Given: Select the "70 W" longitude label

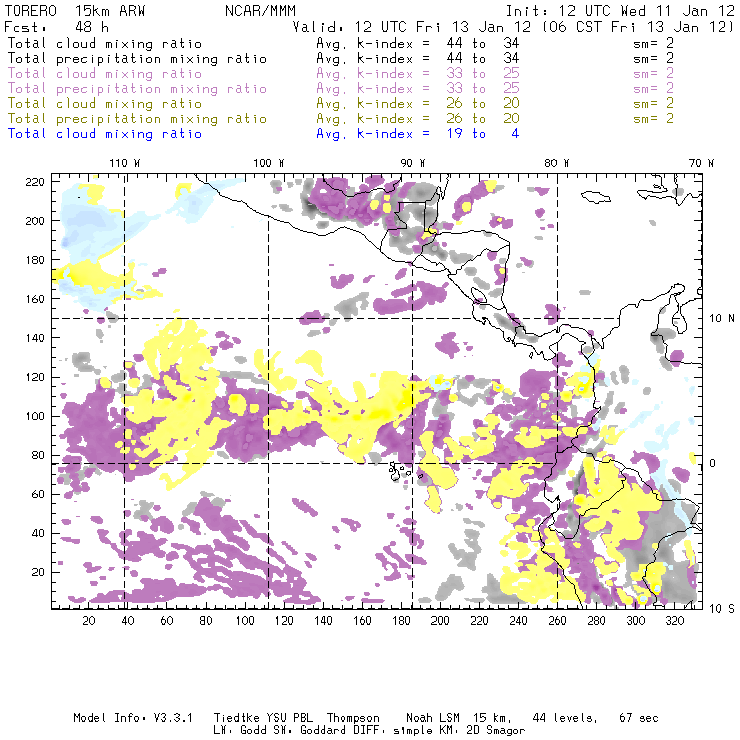Looking at the screenshot, I should [x=701, y=163].
